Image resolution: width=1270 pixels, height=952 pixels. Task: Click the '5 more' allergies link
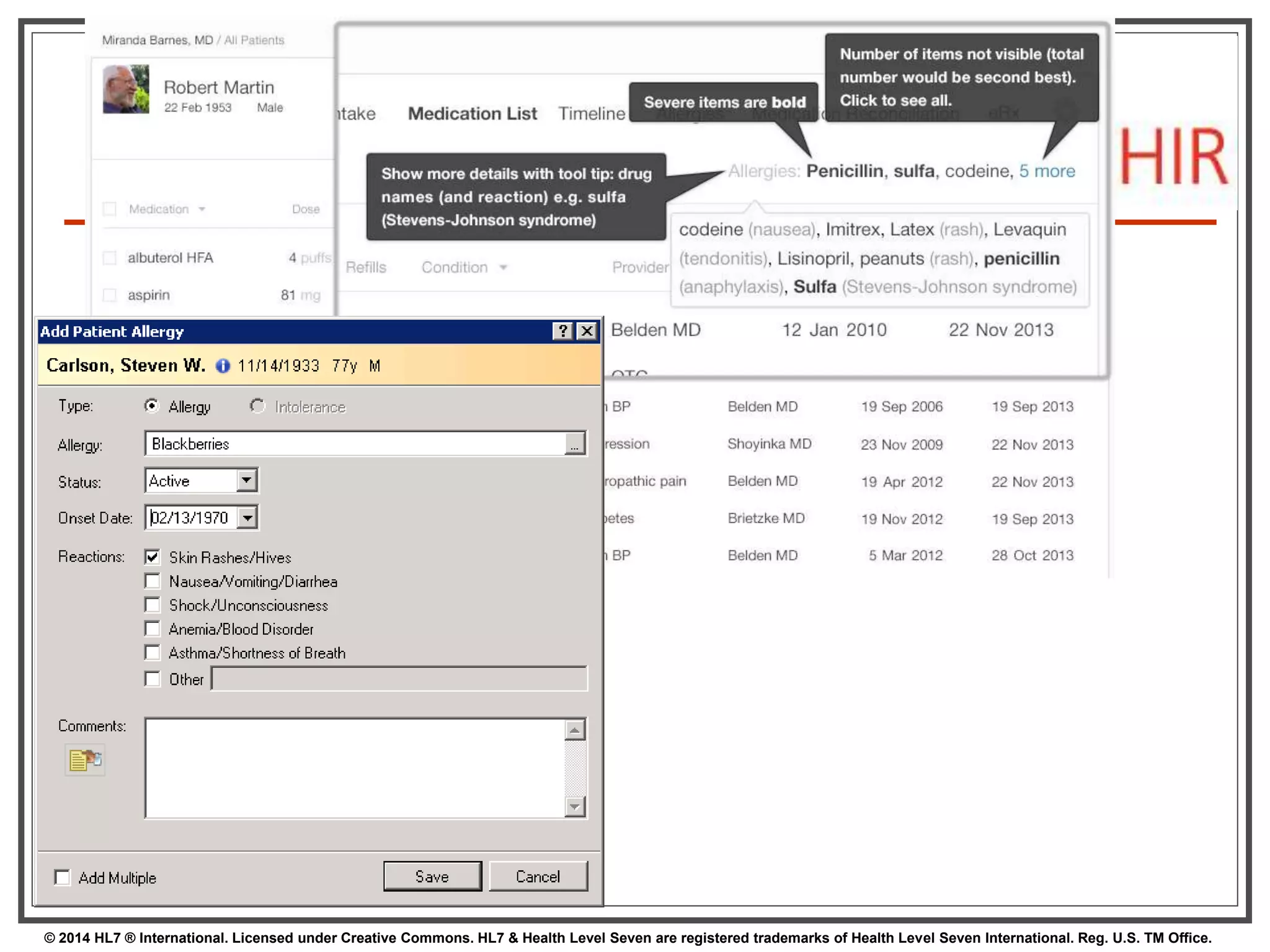tap(1047, 171)
